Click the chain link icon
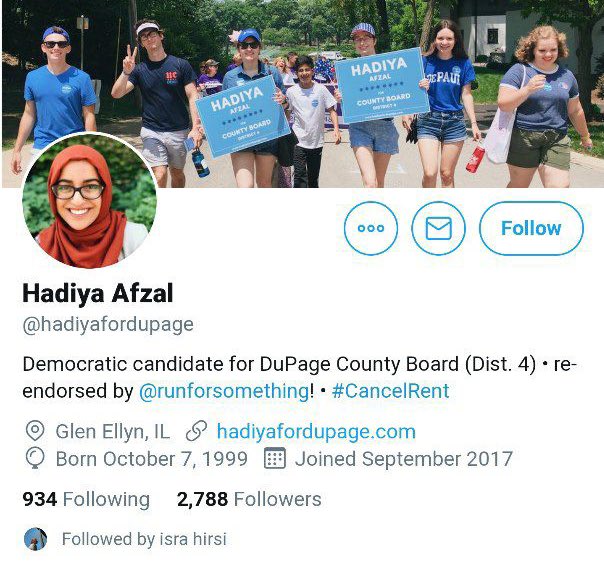 point(196,431)
